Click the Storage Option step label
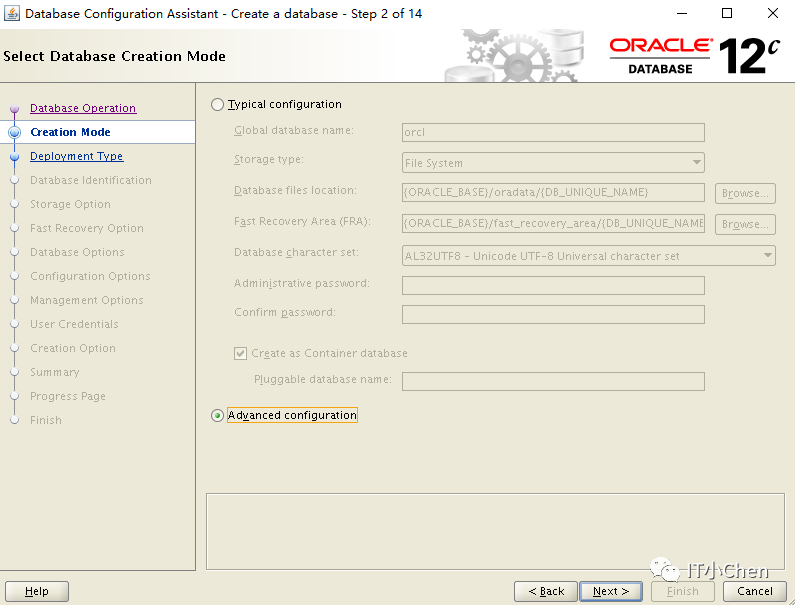The width and height of the screenshot is (795, 605). pyautogui.click(x=70, y=204)
